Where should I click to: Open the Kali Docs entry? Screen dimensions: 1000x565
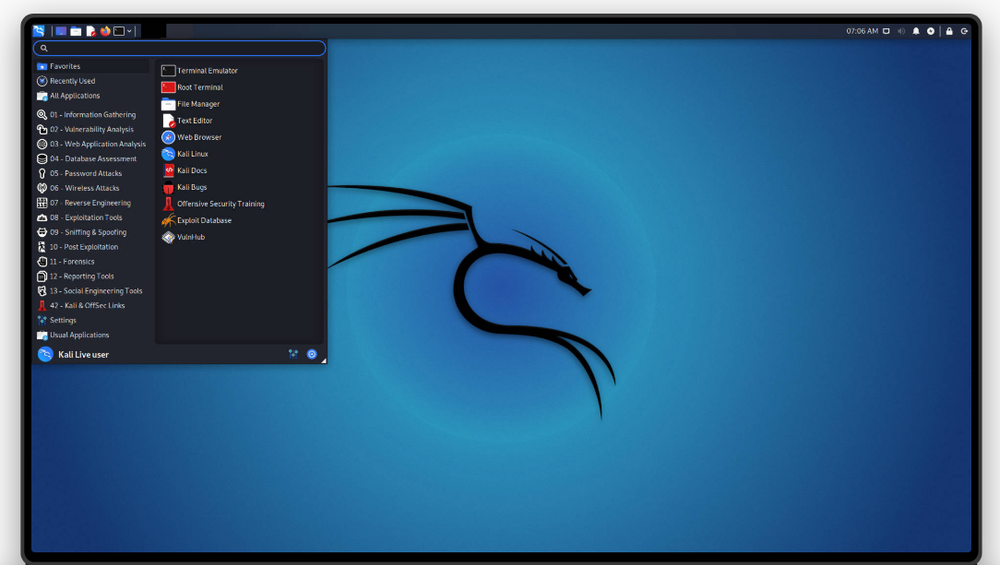click(240, 170)
